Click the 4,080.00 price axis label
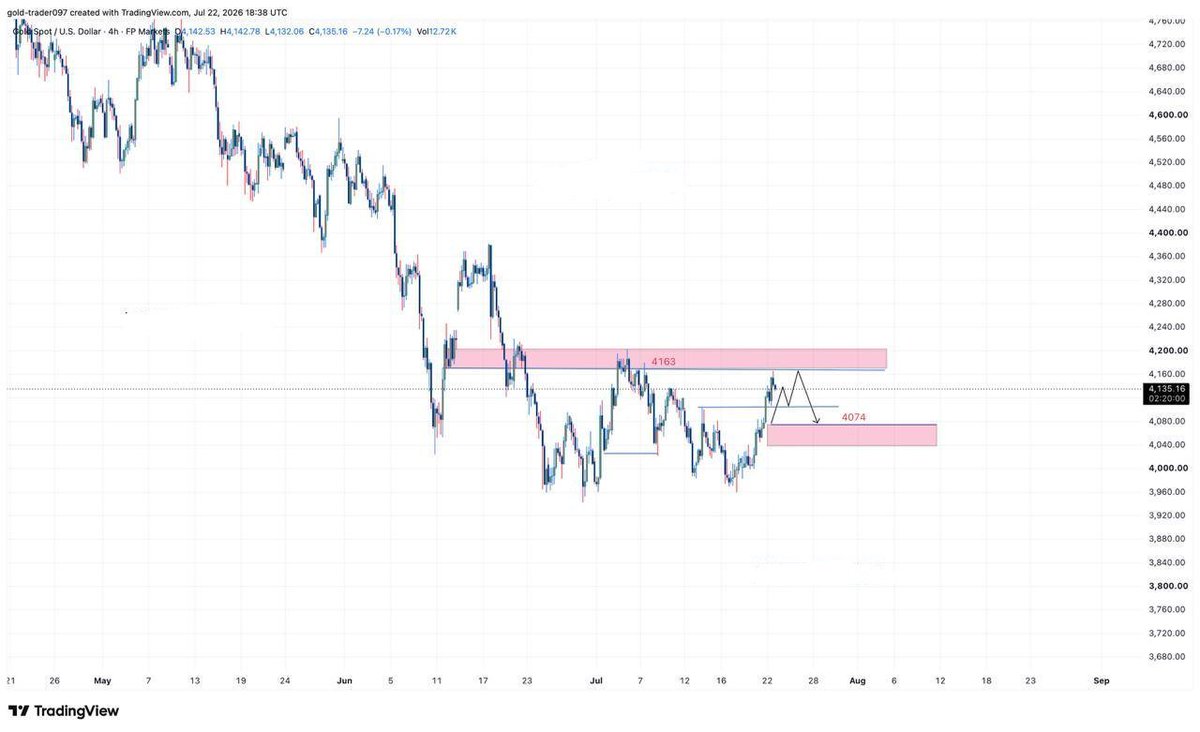Viewport: 1200px width, 732px height. (x=1167, y=421)
